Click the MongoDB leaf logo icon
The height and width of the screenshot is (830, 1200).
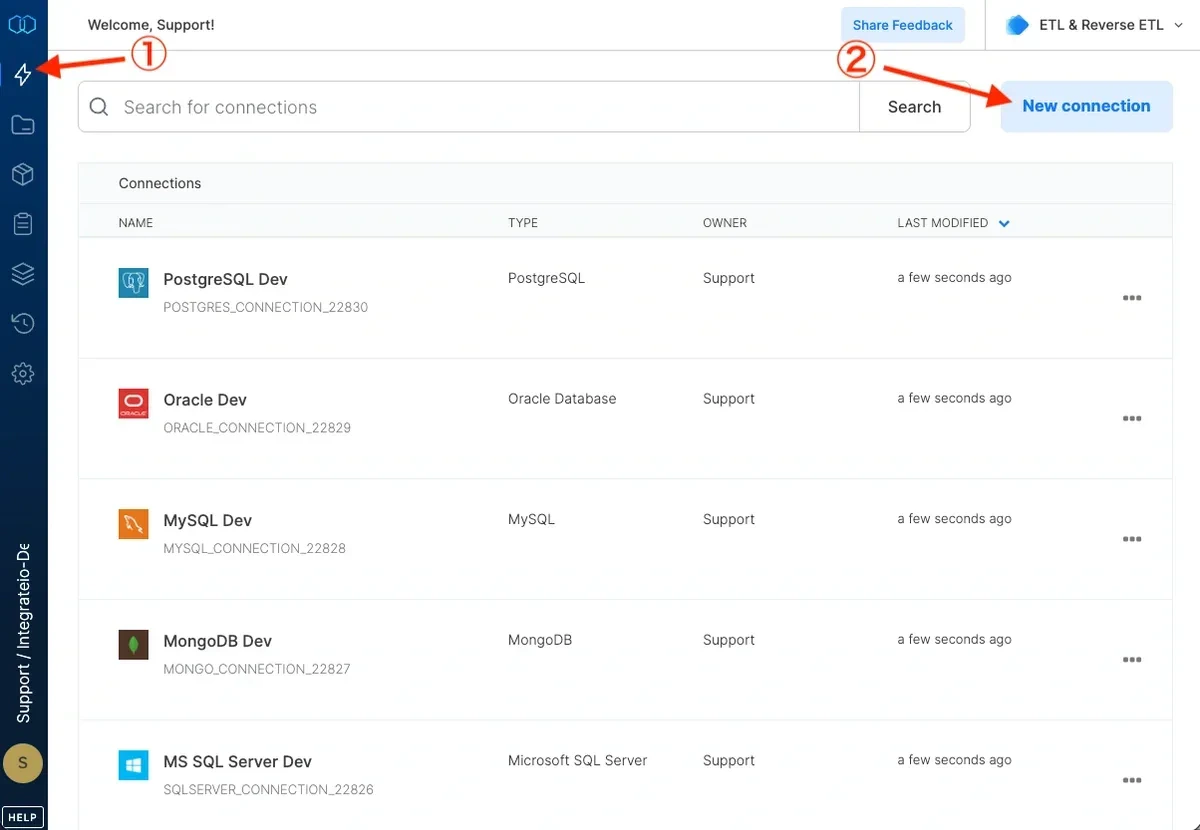pos(133,645)
